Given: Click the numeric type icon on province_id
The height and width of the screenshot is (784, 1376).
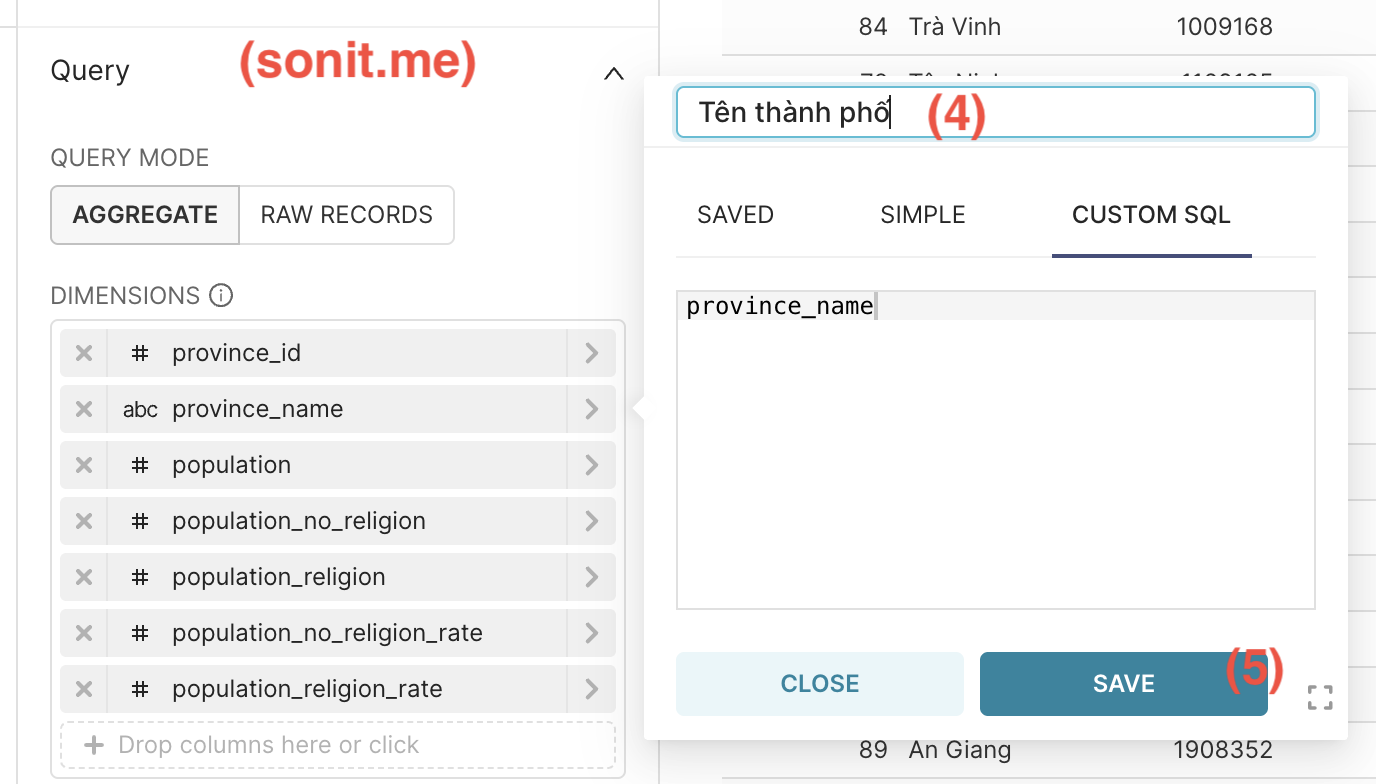Looking at the screenshot, I should point(139,352).
